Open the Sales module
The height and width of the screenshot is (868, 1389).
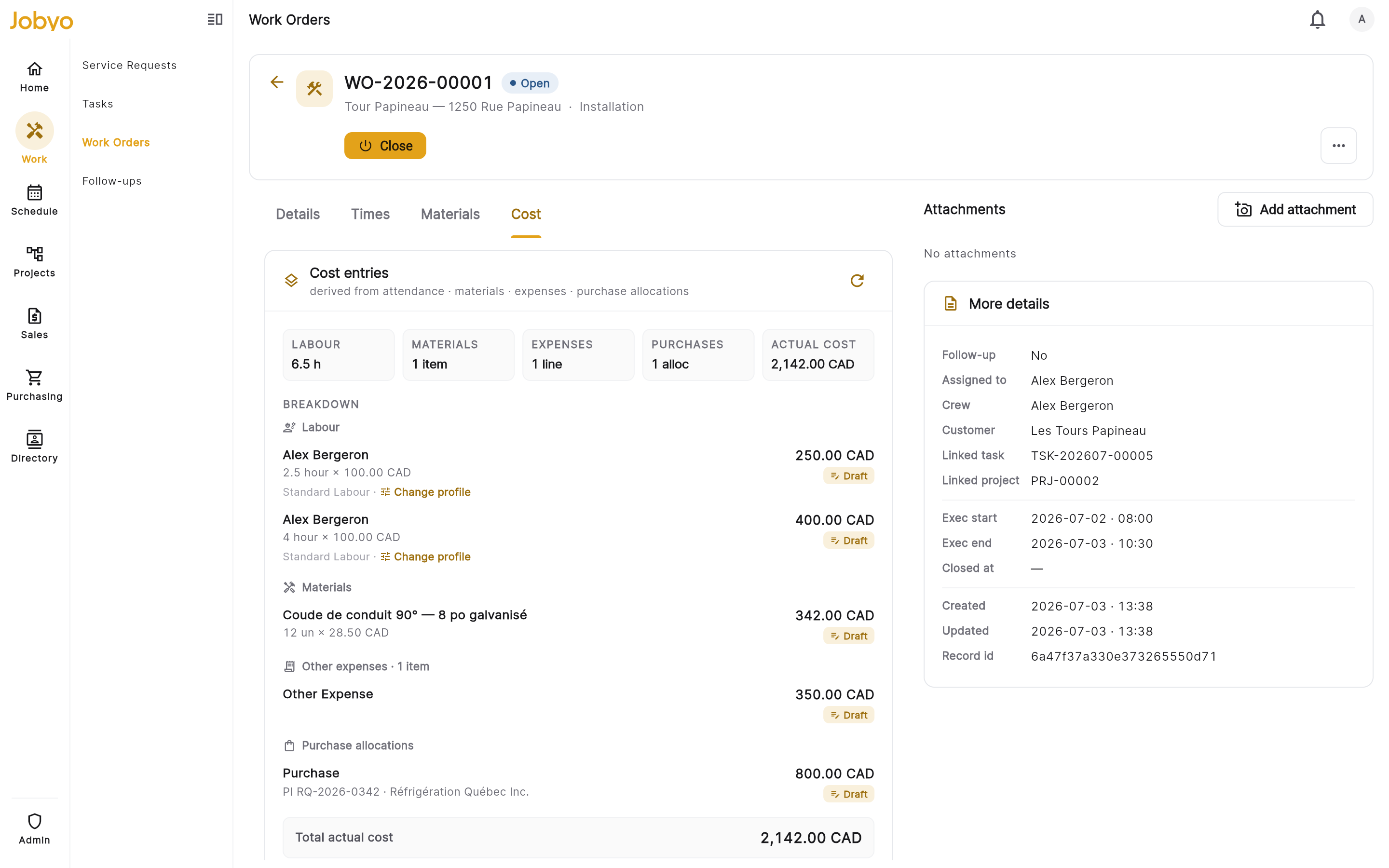point(34,324)
